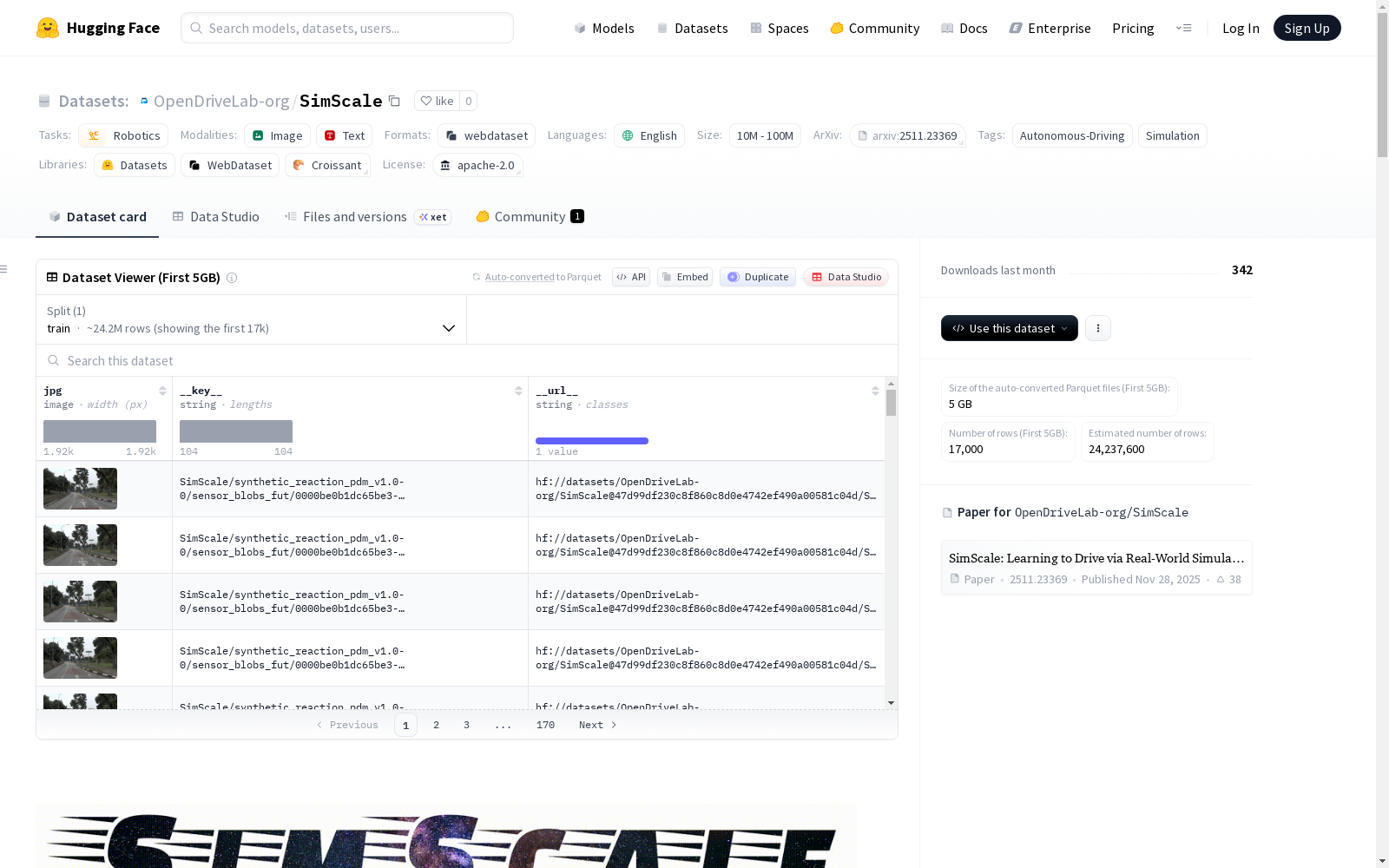Image resolution: width=1389 pixels, height=868 pixels.
Task: Switch to the Data Studio tab
Action: click(215, 217)
